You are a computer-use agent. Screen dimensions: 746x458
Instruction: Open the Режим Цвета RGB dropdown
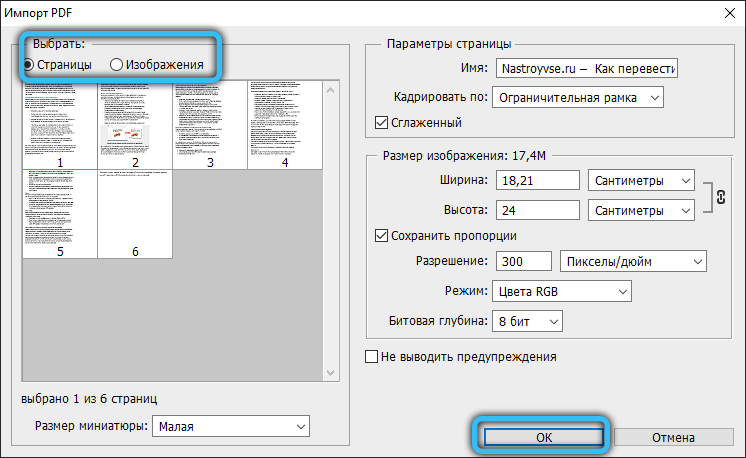point(563,291)
